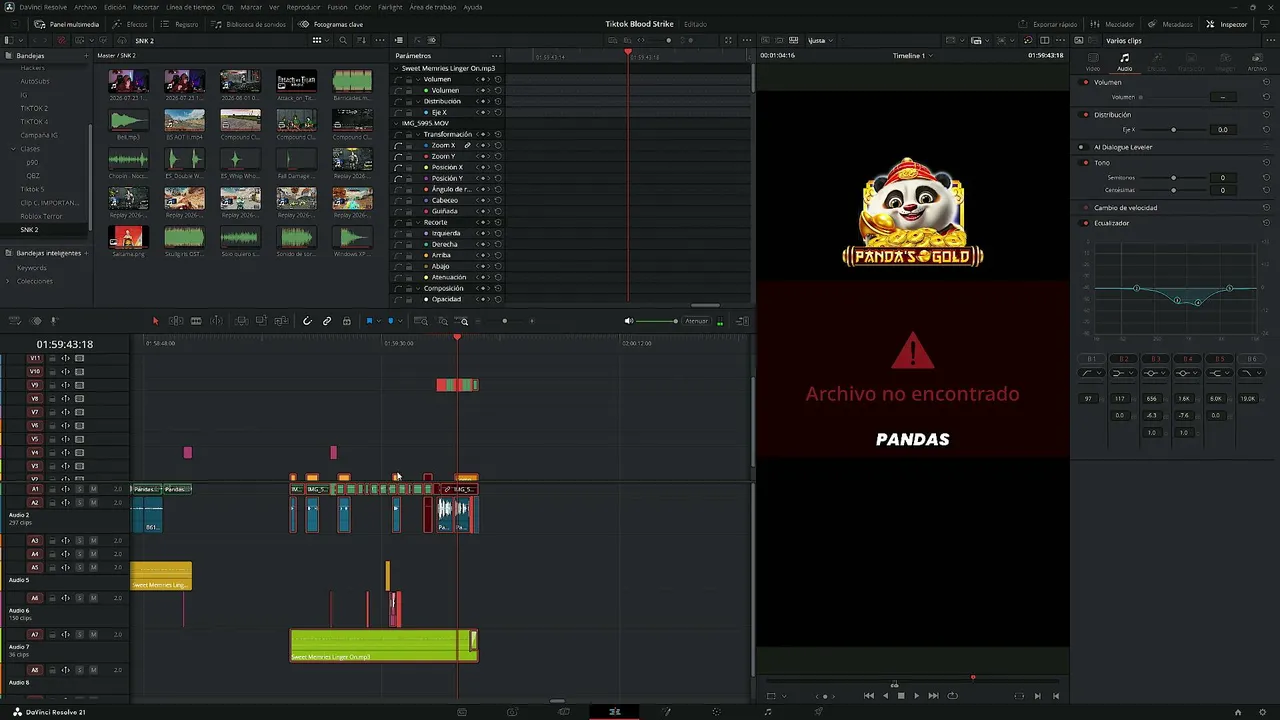The height and width of the screenshot is (720, 1280).
Task: Open the Fusion menu
Action: [x=337, y=7]
